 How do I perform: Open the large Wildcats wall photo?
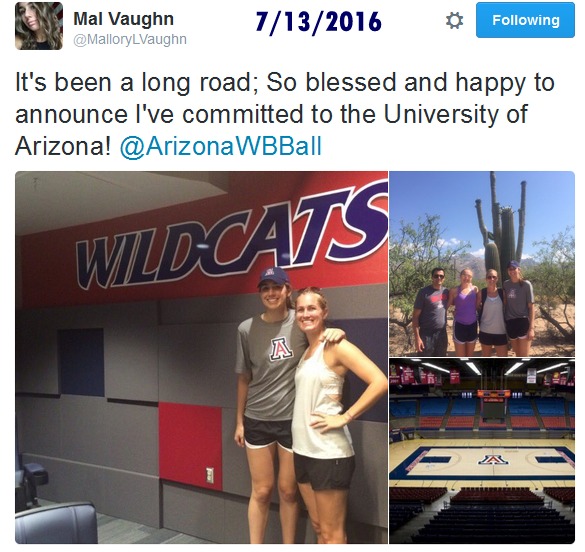coord(201,357)
